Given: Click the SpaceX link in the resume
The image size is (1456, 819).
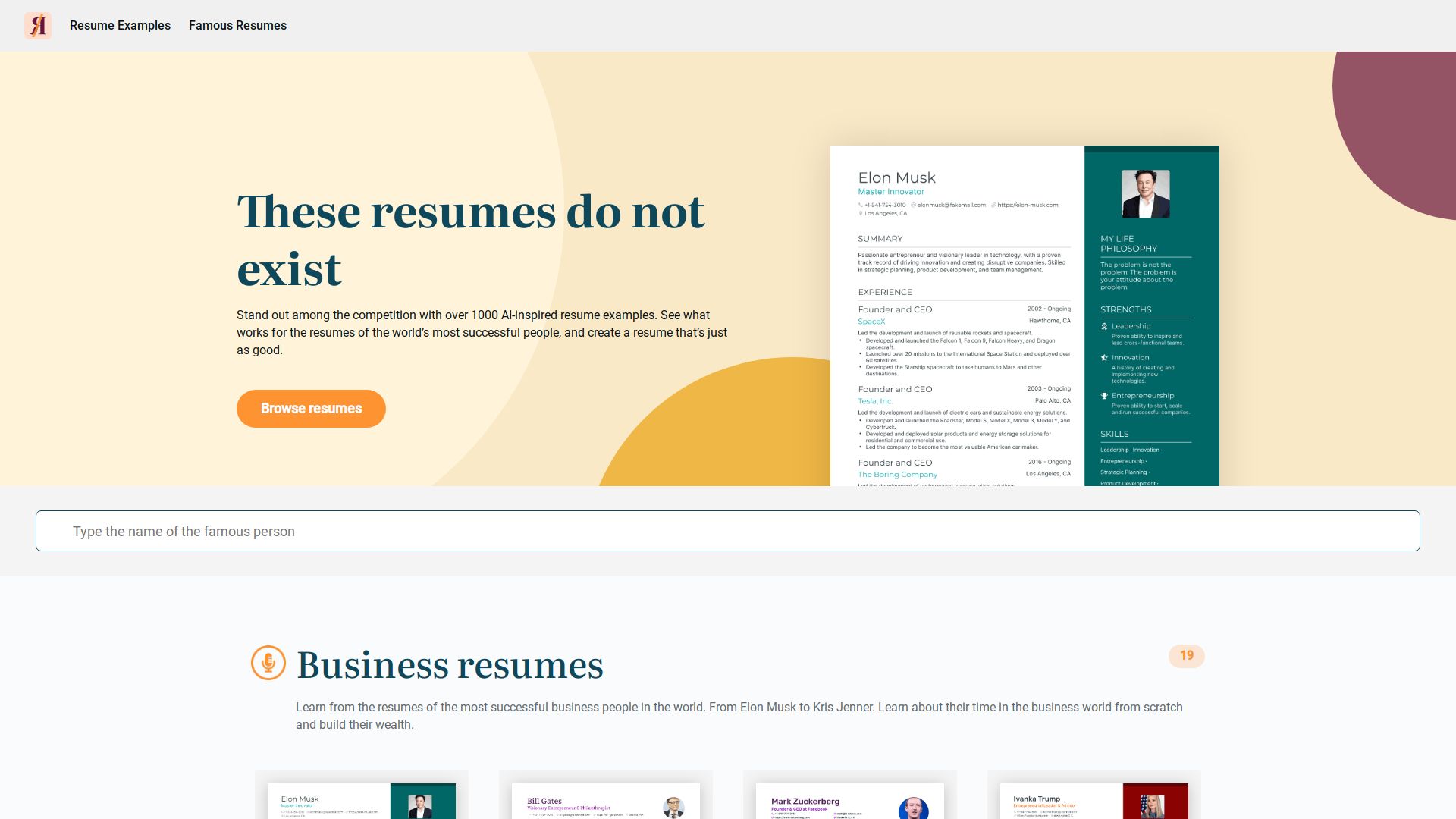Looking at the screenshot, I should tap(871, 322).
